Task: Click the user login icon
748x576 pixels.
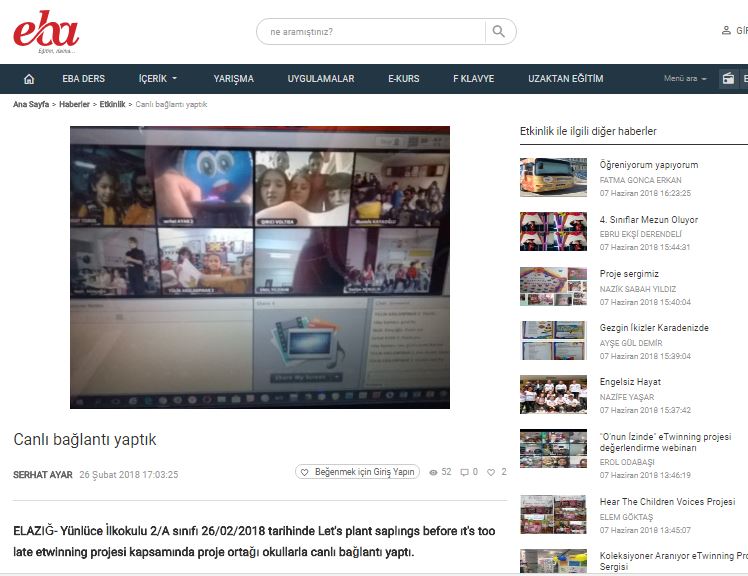Action: tap(726, 31)
